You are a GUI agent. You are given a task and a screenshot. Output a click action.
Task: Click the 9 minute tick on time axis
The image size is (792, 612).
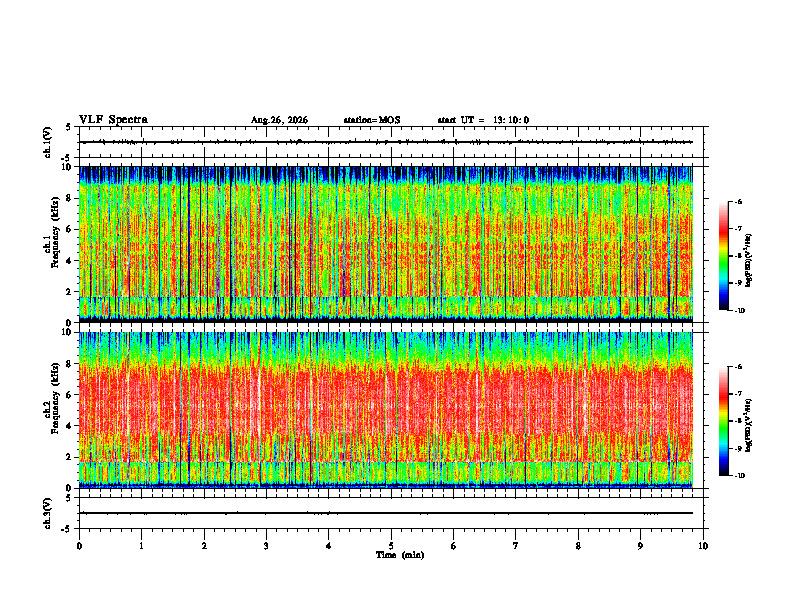(x=640, y=546)
